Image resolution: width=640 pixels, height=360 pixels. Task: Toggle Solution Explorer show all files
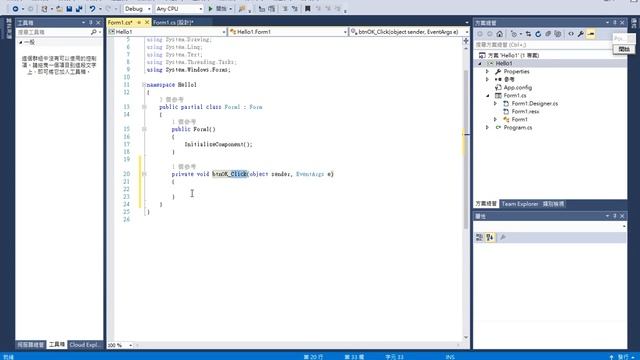pyautogui.click(x=558, y=34)
